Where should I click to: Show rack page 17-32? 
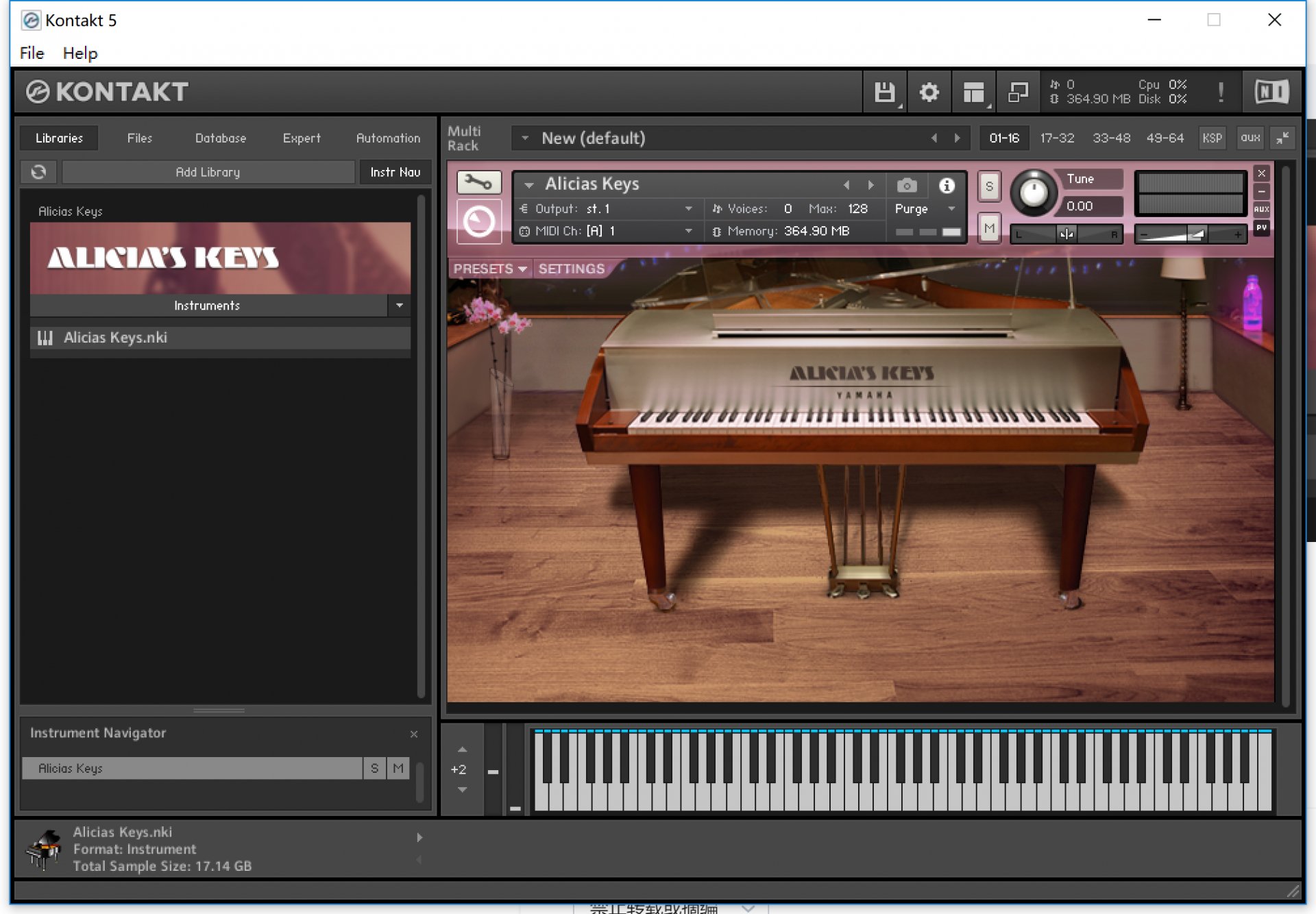point(1057,138)
